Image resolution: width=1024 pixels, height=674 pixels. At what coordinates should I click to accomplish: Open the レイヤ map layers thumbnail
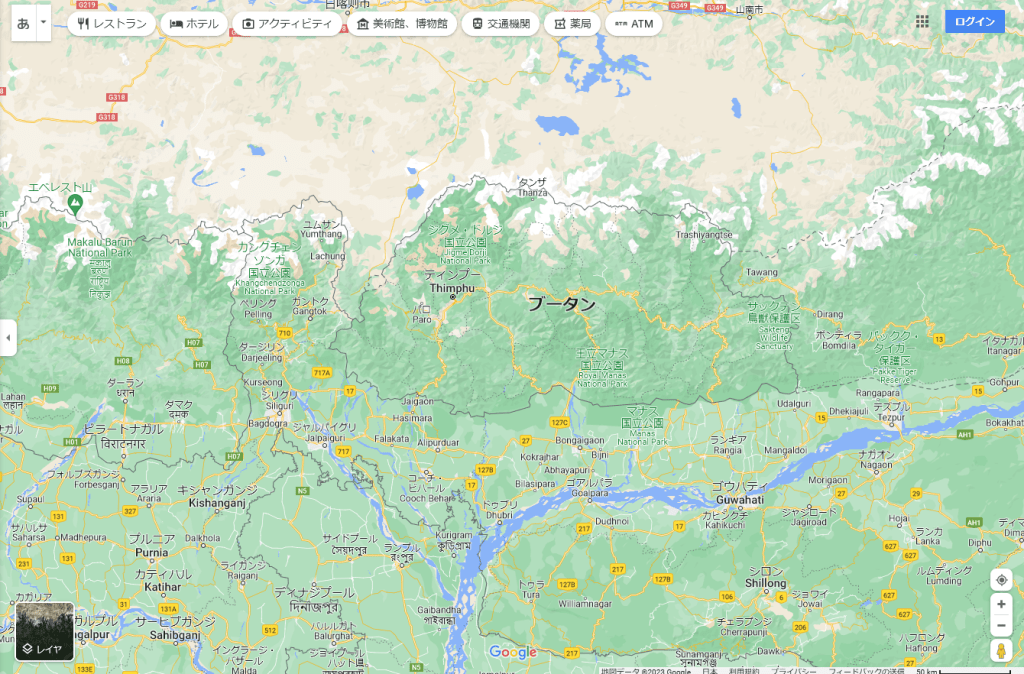(44, 631)
